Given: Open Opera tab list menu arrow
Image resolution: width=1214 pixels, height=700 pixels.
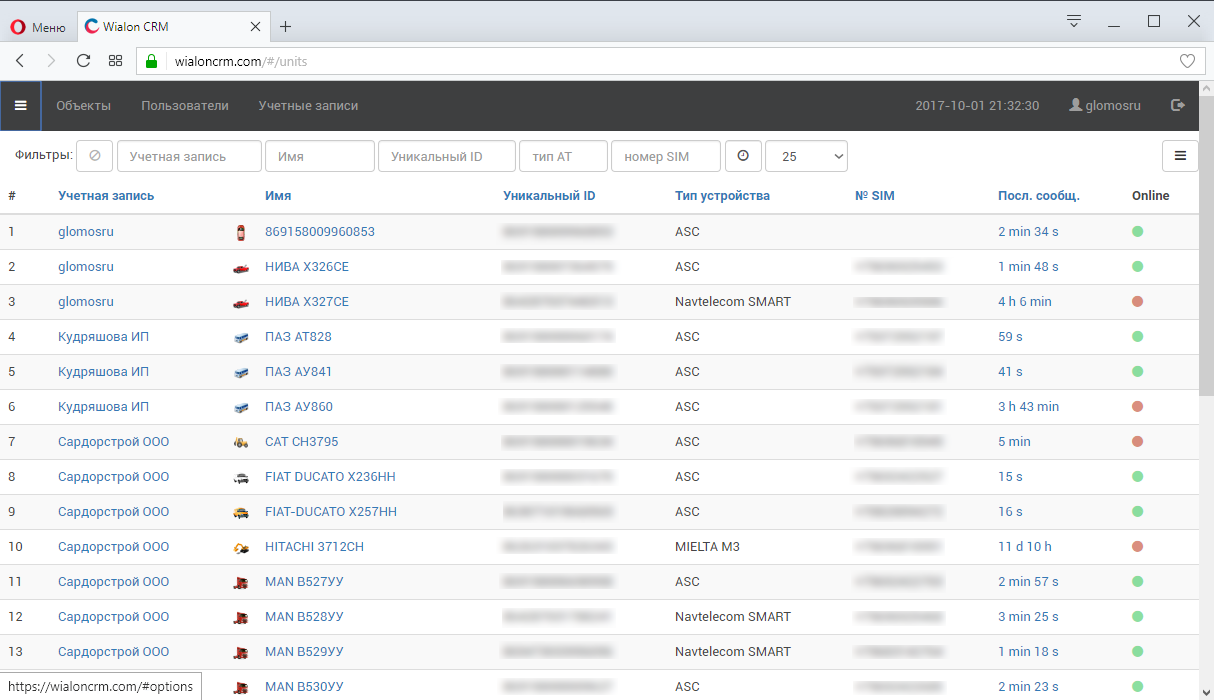Looking at the screenshot, I should click(x=1074, y=21).
